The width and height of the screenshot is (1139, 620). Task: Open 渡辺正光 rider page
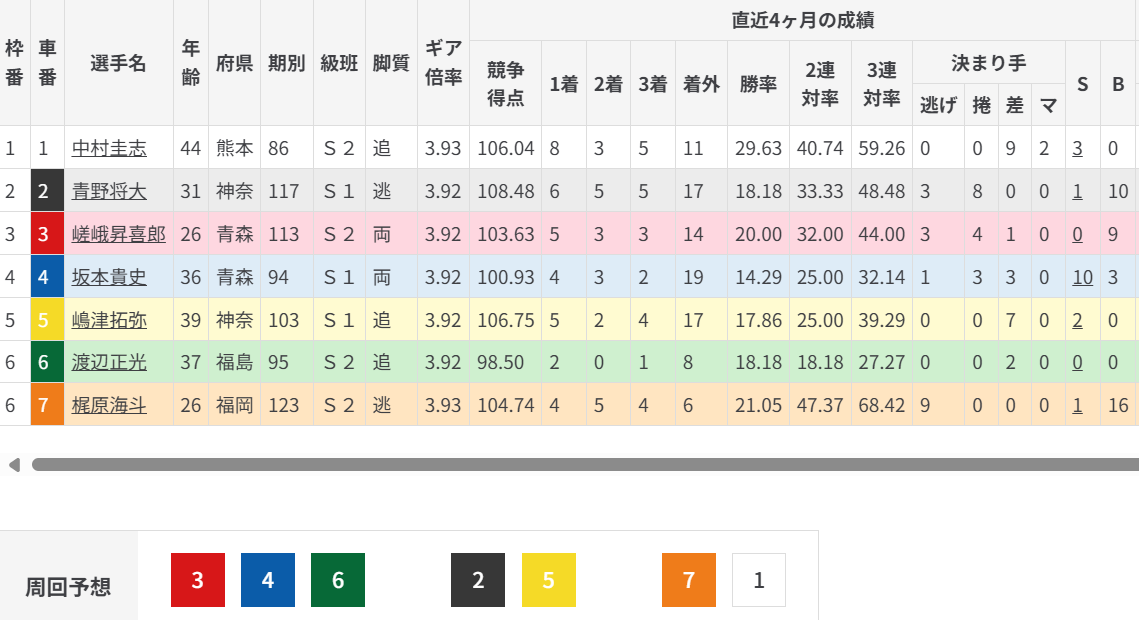click(109, 363)
